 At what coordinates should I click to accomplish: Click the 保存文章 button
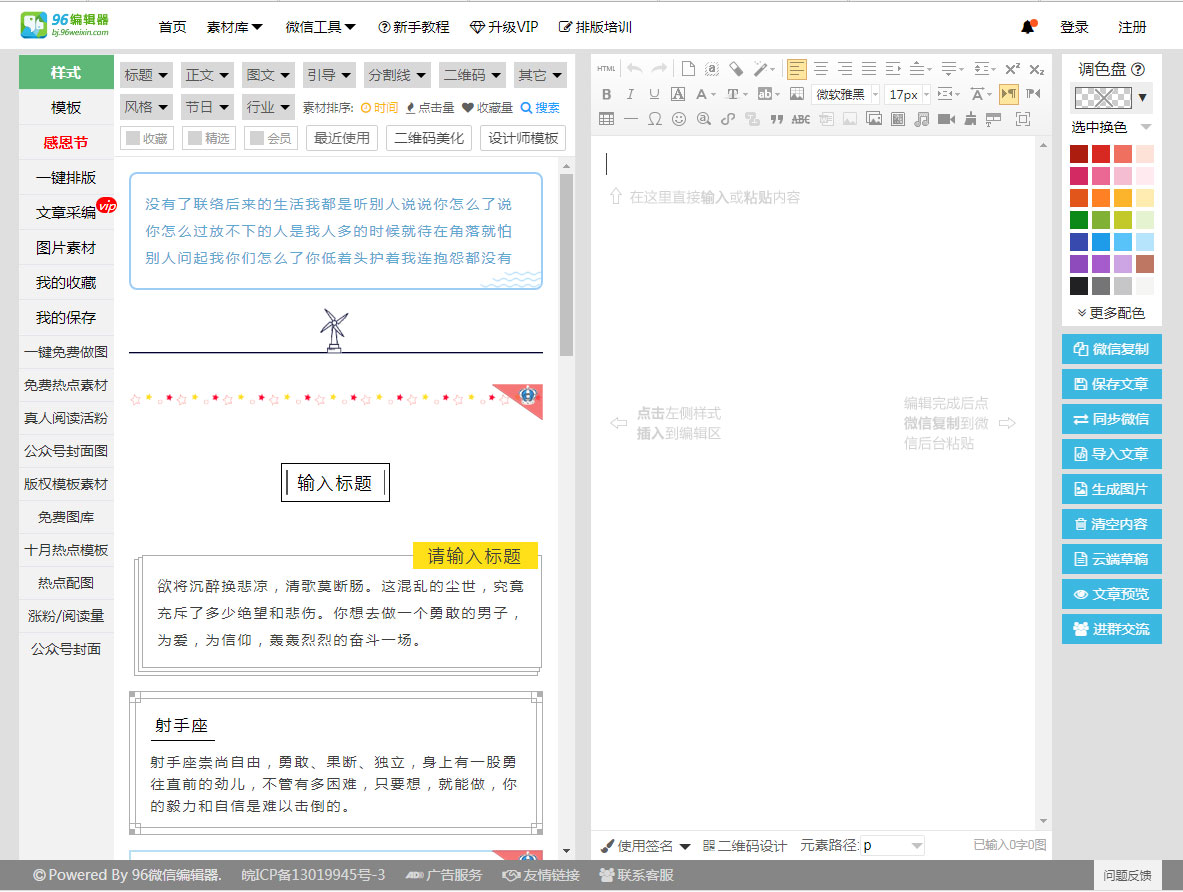coord(1111,384)
